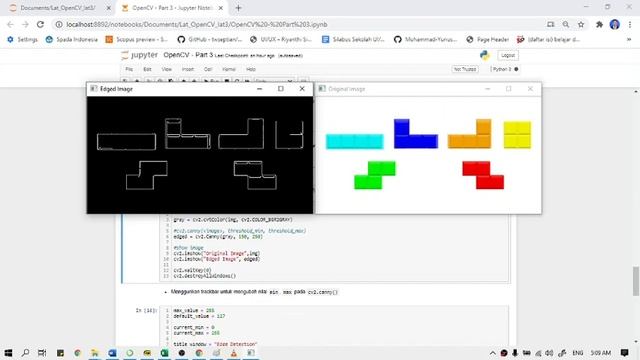Open File Explorer from the taskbar
Viewport: 640px width, 360px height.
click(x=95, y=353)
